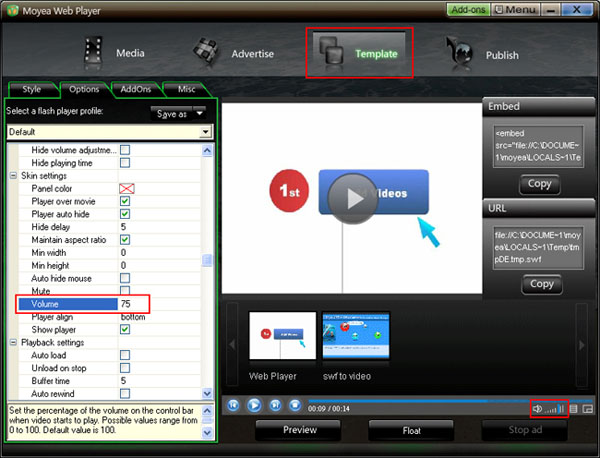Adjust the volume level bars

[x=554, y=409]
